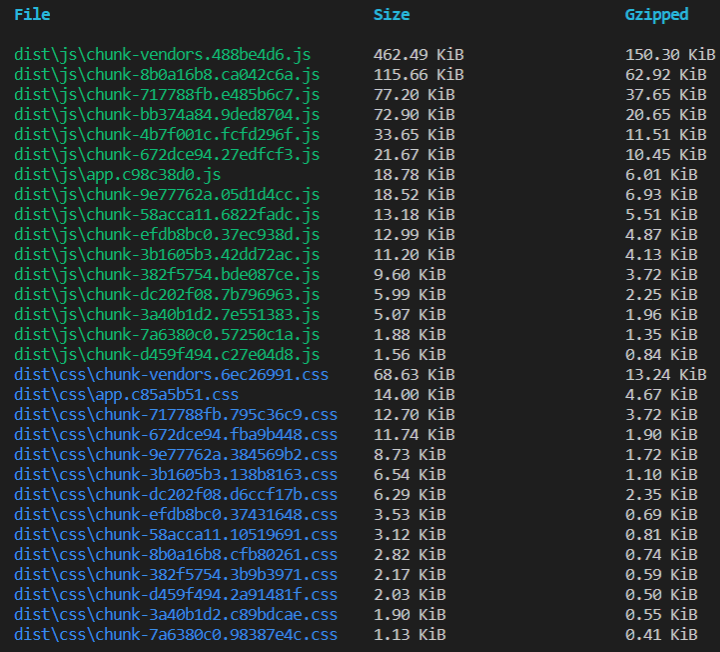Image resolution: width=720 pixels, height=652 pixels.
Task: Select file chunk-bb374a84.9ded8704.js
Action: (167, 115)
